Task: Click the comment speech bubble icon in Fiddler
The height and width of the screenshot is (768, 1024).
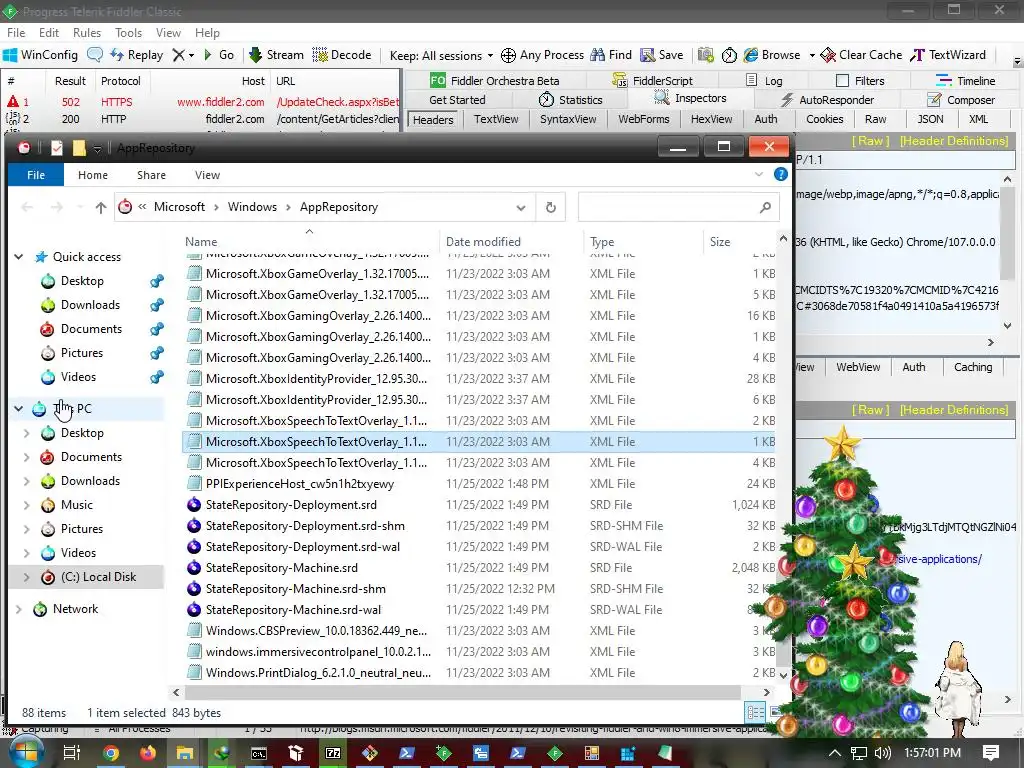Action: (x=95, y=55)
